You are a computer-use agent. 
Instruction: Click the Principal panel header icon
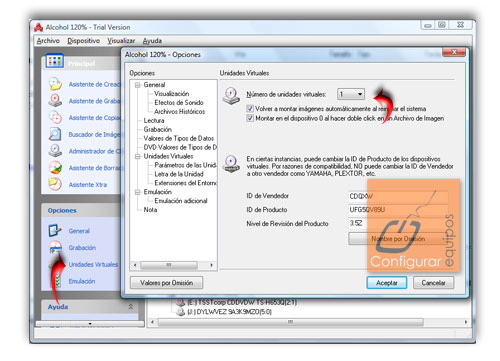54,61
